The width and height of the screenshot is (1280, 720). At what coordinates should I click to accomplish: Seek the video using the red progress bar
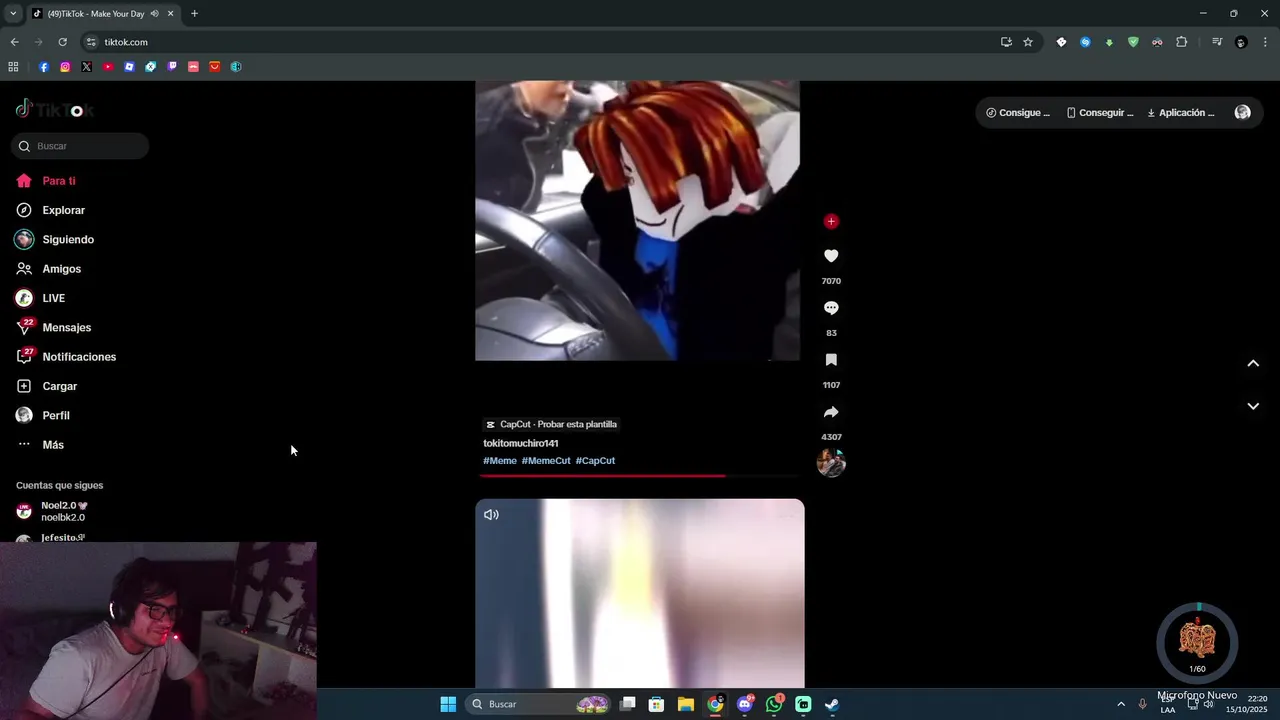pos(640,476)
